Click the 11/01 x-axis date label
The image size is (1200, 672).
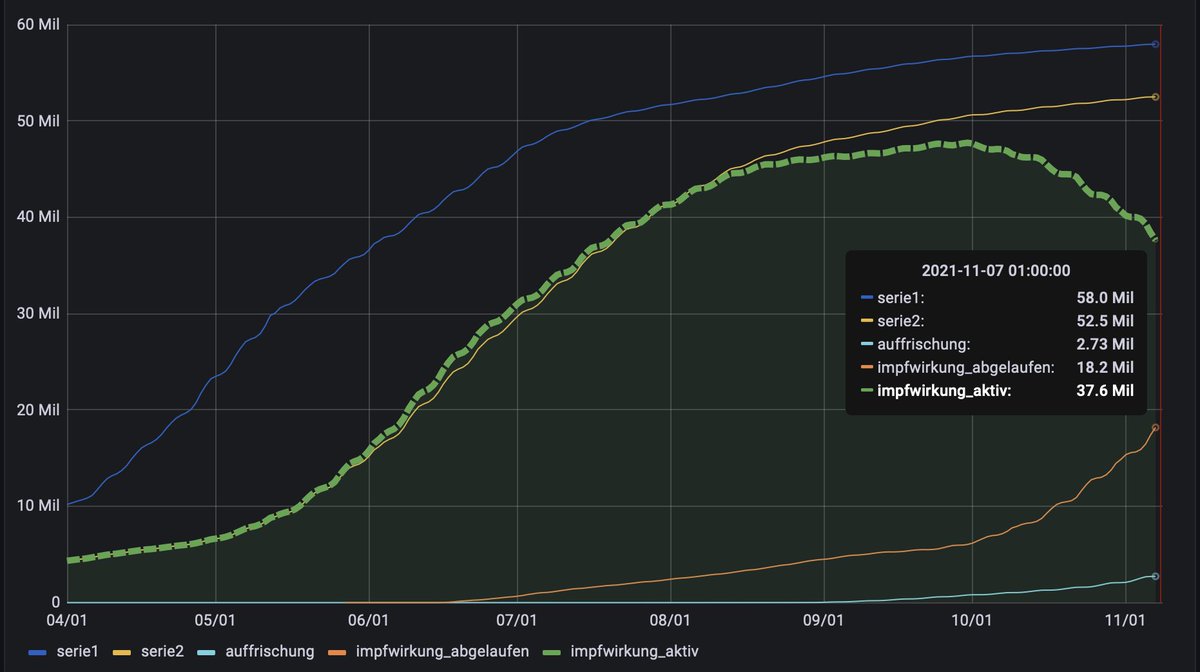[1125, 620]
